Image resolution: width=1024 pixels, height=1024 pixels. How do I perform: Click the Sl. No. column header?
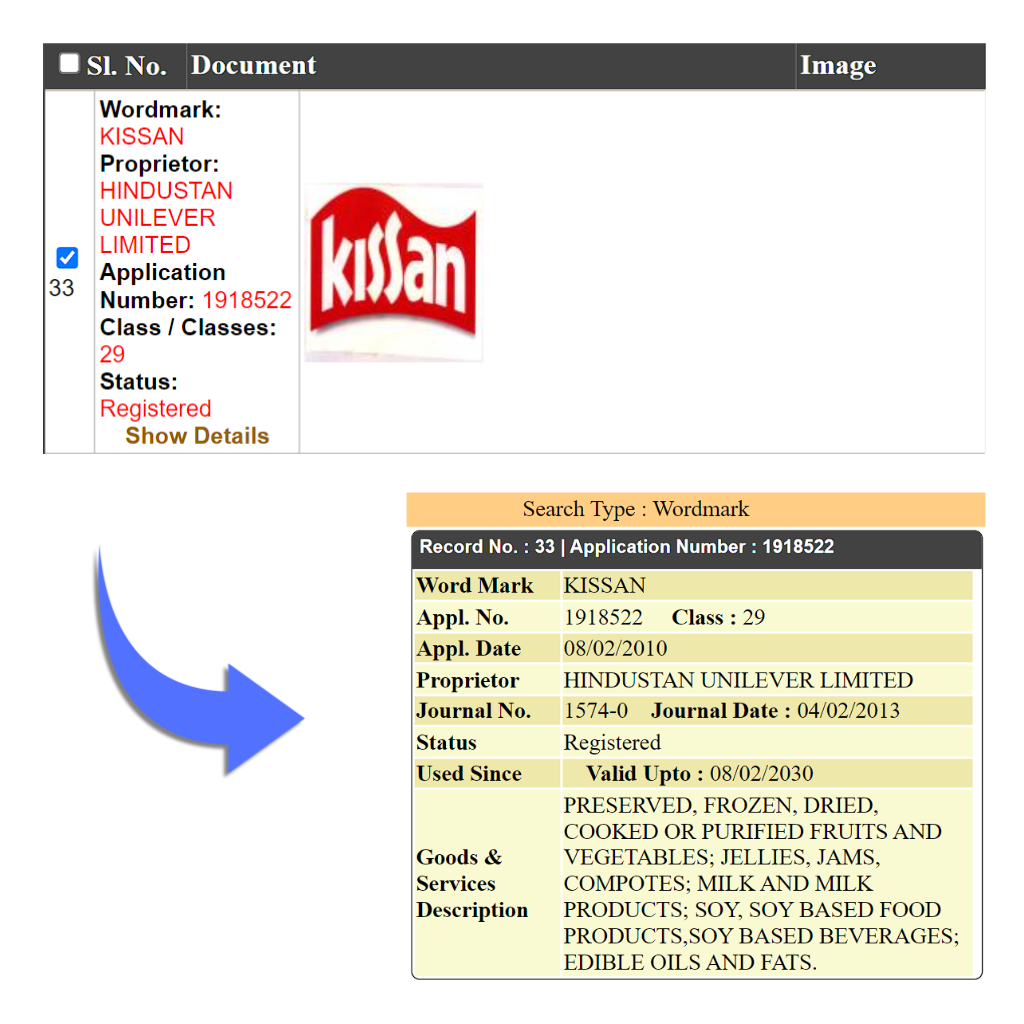(x=126, y=66)
